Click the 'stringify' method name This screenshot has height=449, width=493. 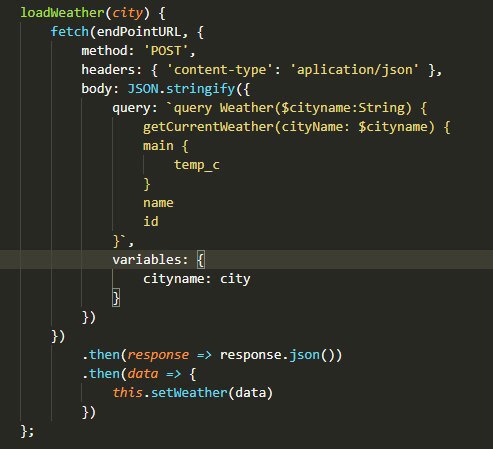coord(201,89)
